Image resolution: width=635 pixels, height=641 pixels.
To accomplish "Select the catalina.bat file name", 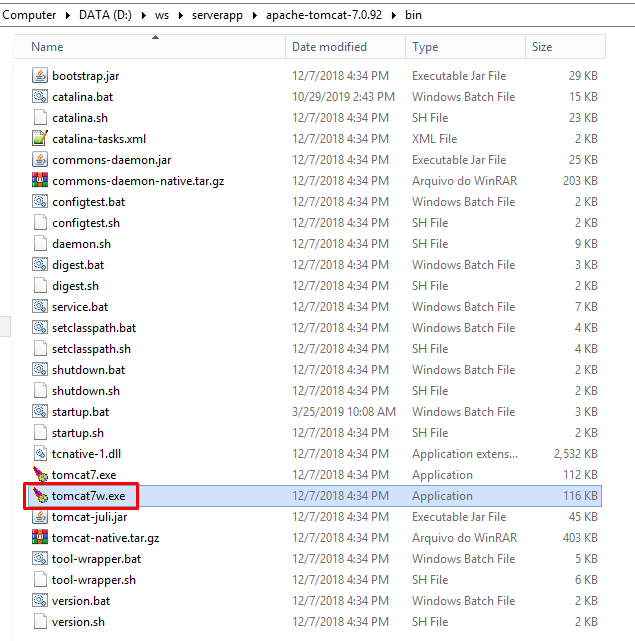I will [83, 97].
